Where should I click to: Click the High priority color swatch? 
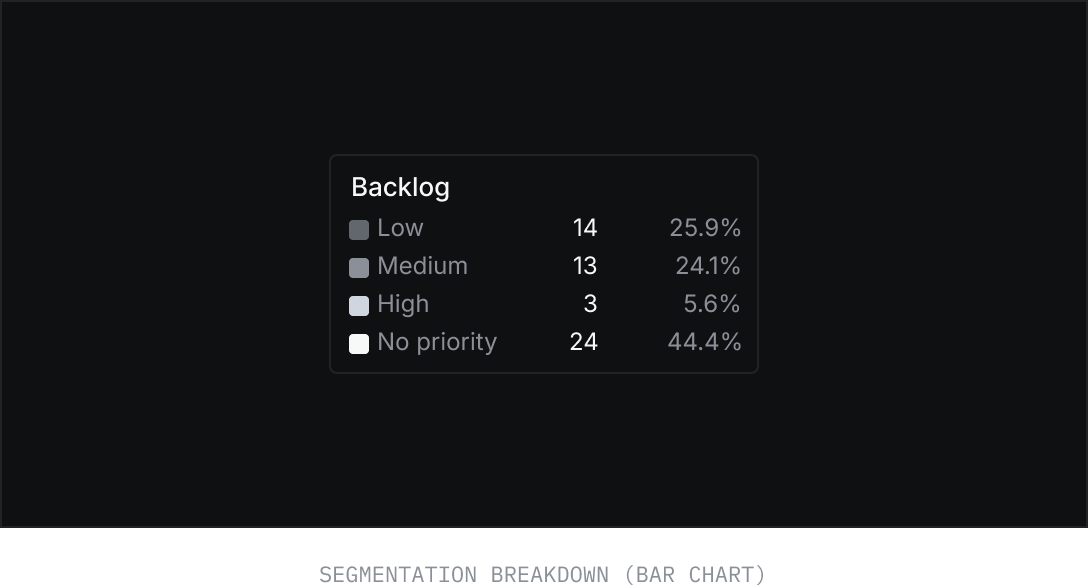(x=359, y=306)
